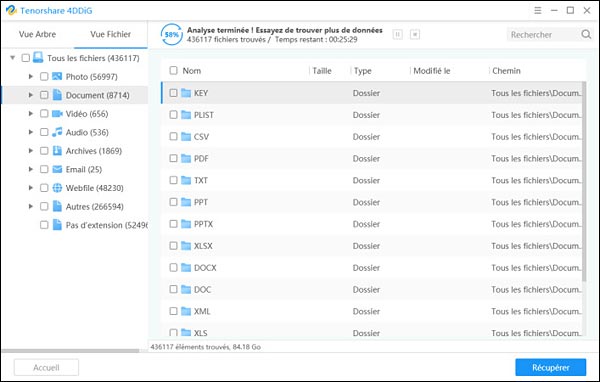The width and height of the screenshot is (600, 382).
Task: Sort by the Type column header
Action: [x=363, y=70]
